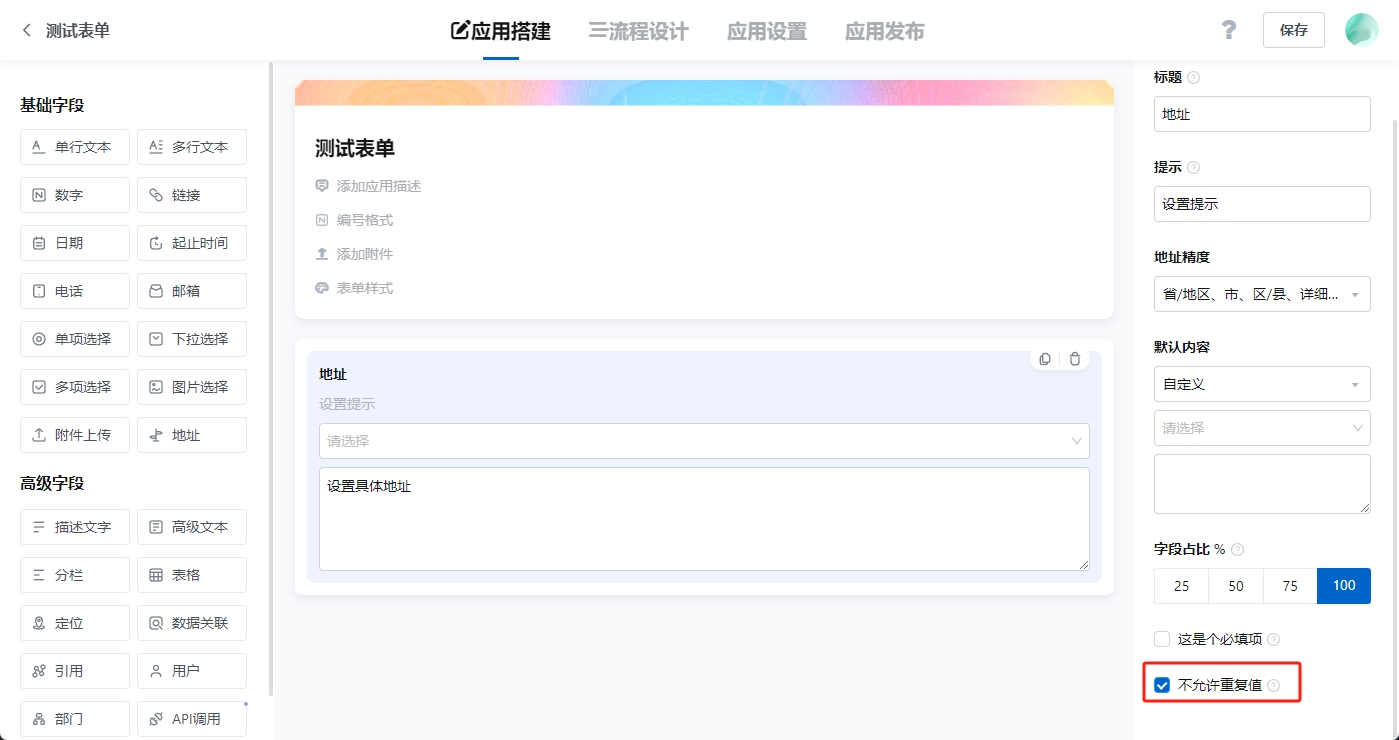Duplicate the 地址 field using the copy icon
Viewport: 1399px width, 740px height.
1044,358
